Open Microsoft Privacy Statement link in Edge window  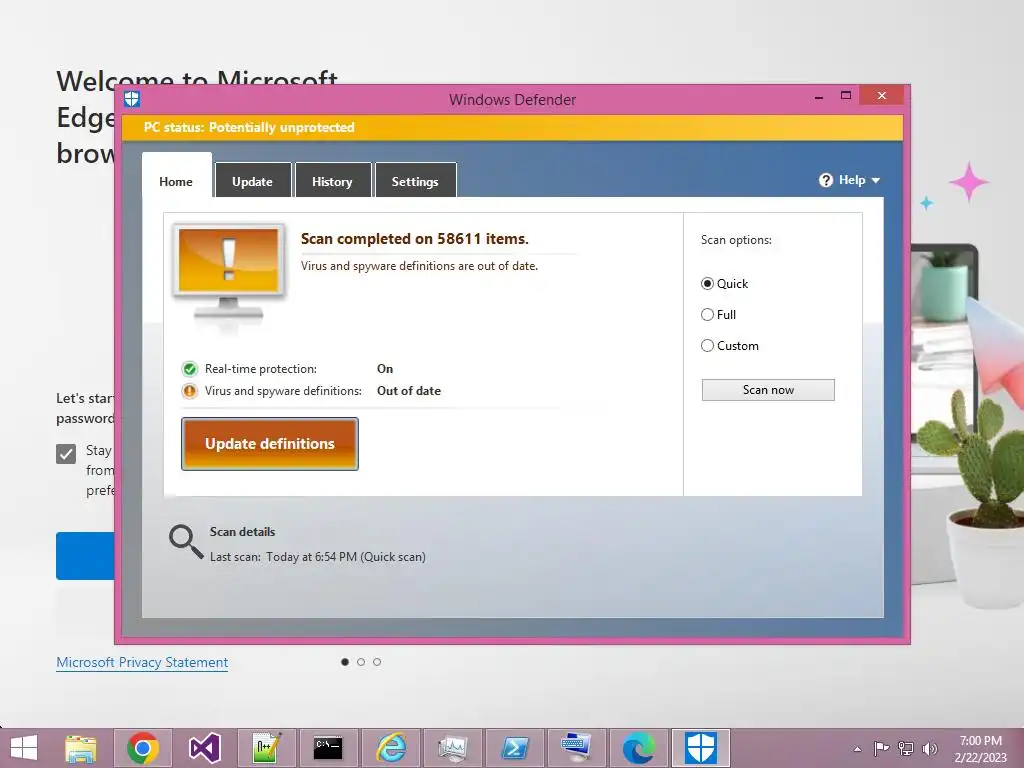tap(142, 662)
